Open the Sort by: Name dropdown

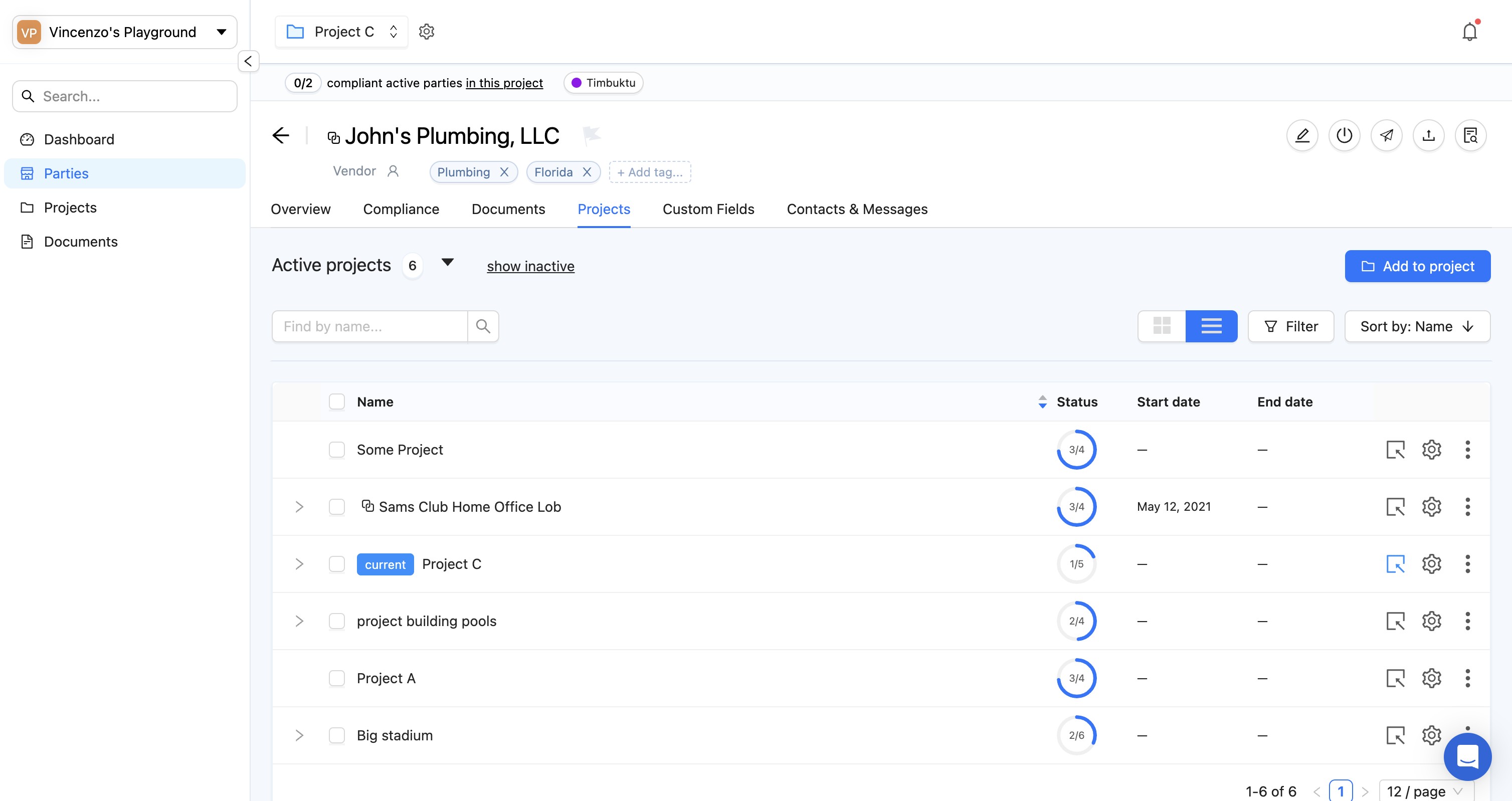pos(1416,326)
